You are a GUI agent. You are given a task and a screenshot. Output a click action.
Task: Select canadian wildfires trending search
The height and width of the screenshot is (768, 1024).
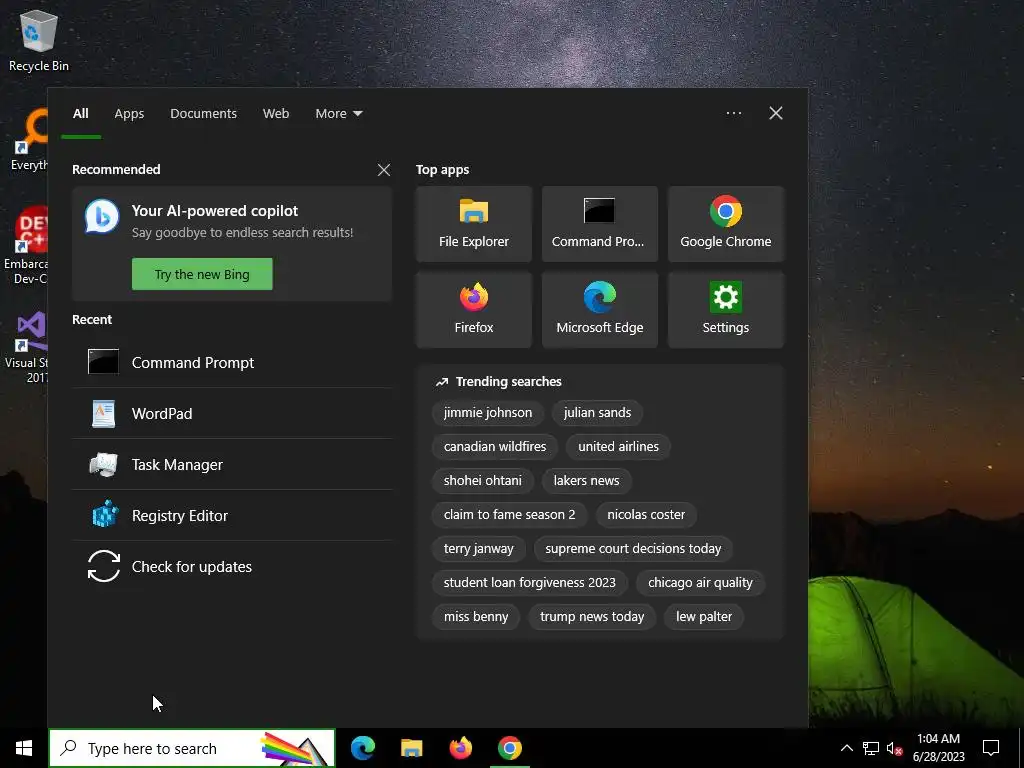[x=494, y=447]
